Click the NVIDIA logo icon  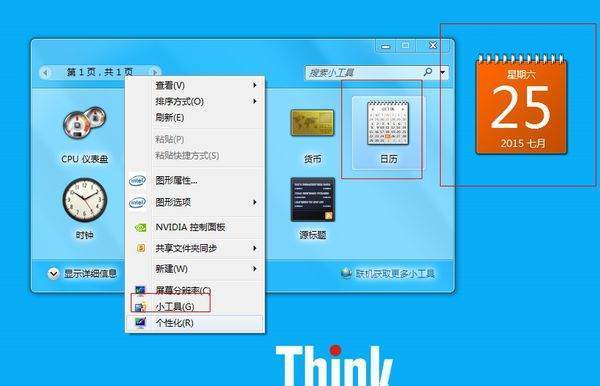140,228
